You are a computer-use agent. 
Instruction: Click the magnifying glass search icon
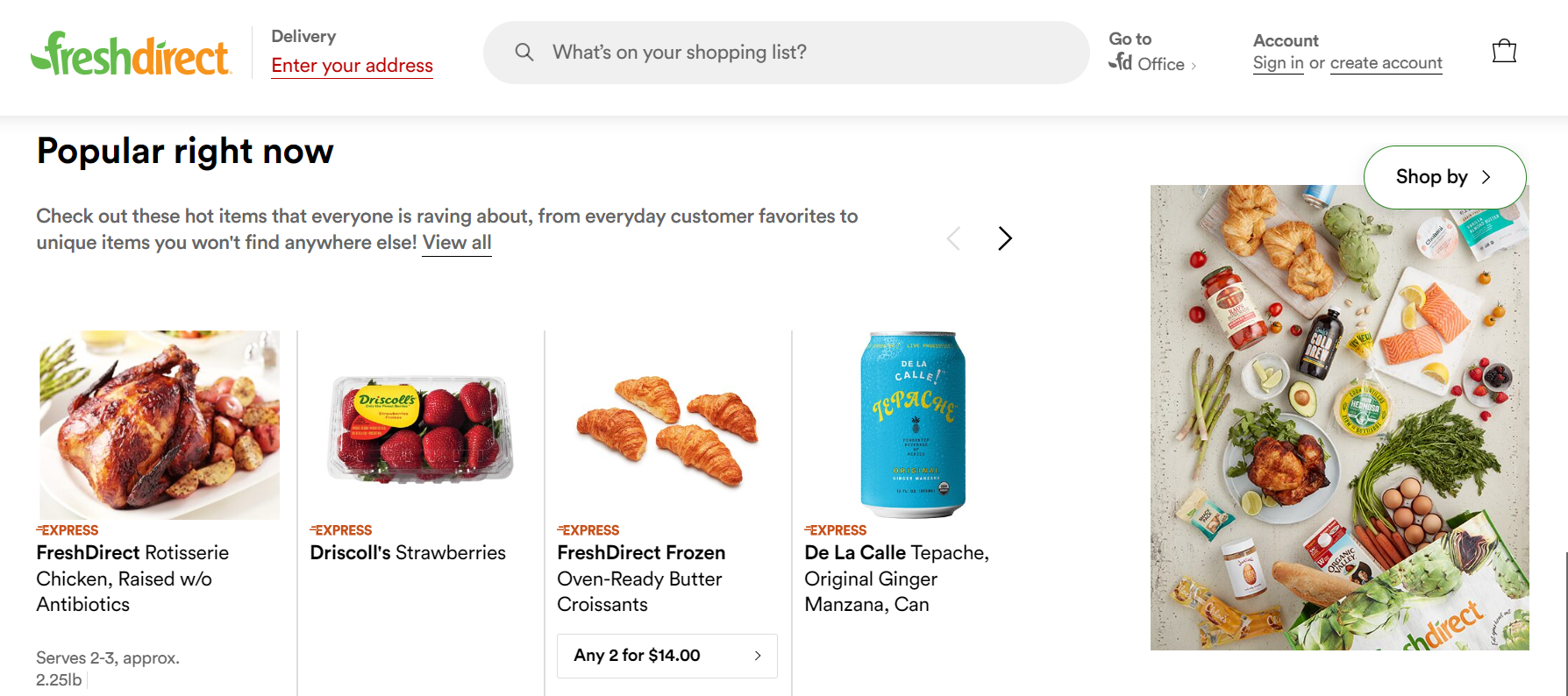click(524, 52)
